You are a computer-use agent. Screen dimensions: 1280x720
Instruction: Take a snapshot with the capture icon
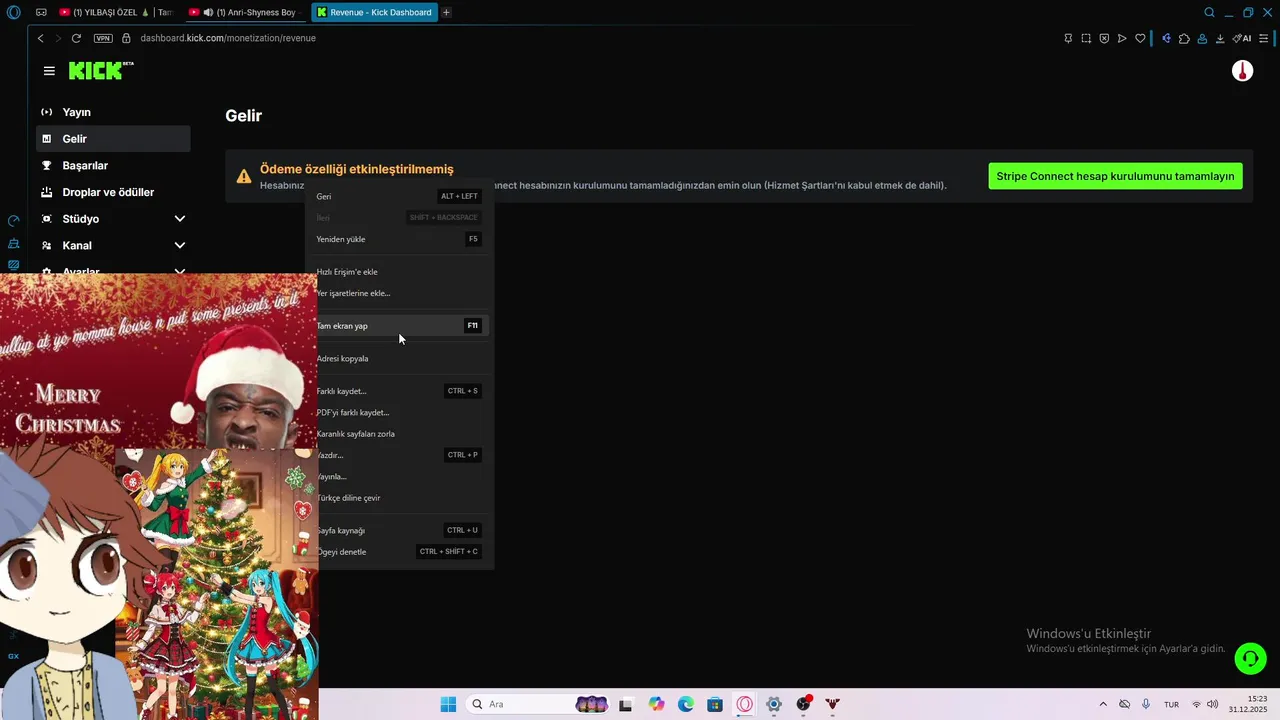[1086, 38]
